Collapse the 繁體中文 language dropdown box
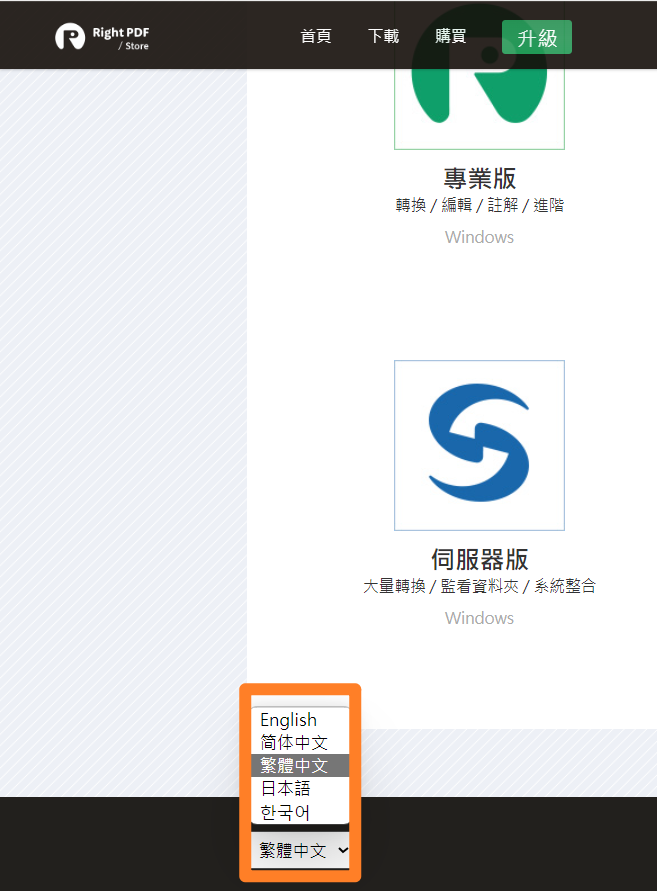The height and width of the screenshot is (891, 657). click(300, 851)
